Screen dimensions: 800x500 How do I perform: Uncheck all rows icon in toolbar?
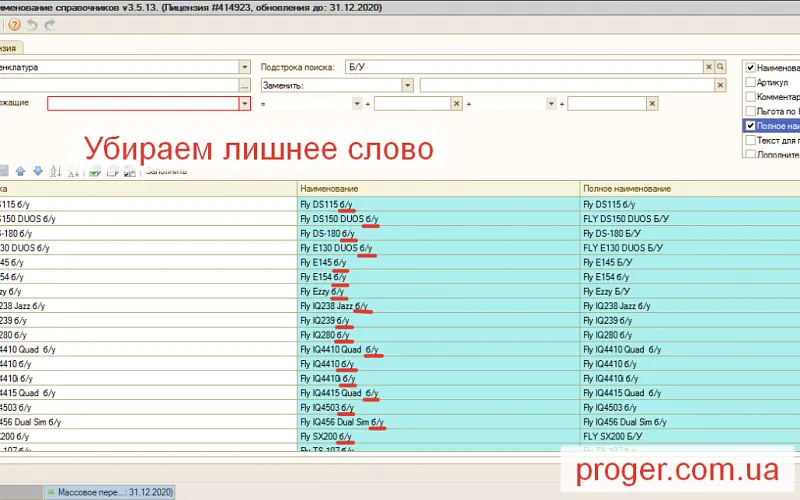click(x=112, y=172)
